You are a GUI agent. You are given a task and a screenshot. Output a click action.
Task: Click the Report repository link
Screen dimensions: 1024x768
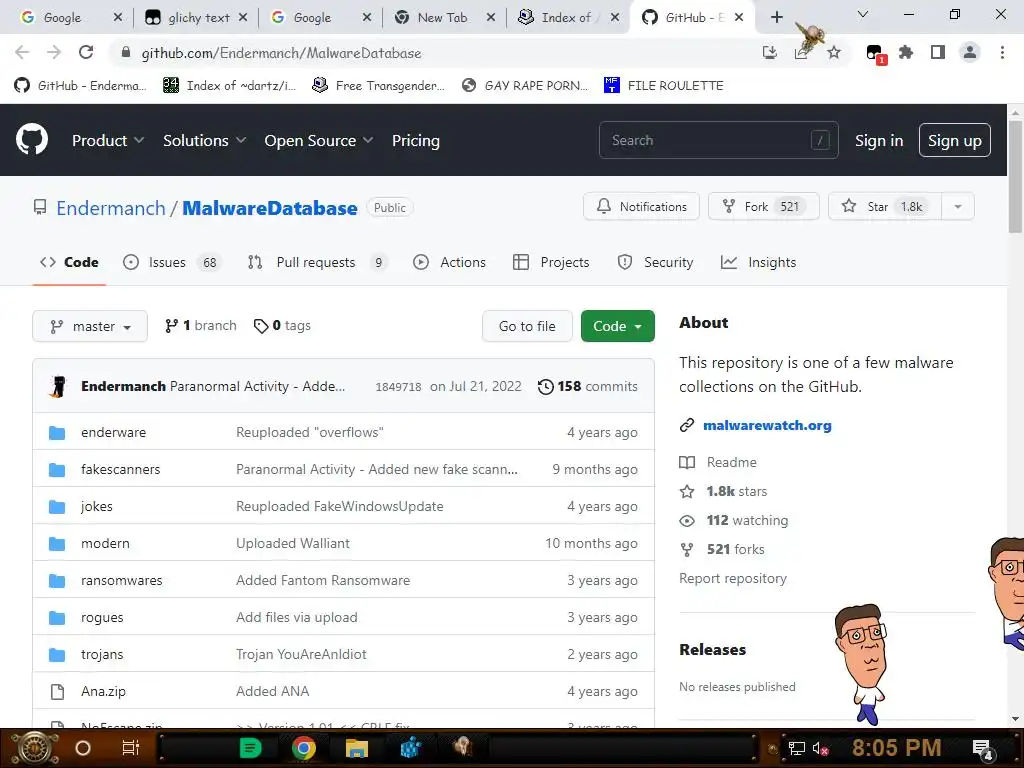[733, 578]
